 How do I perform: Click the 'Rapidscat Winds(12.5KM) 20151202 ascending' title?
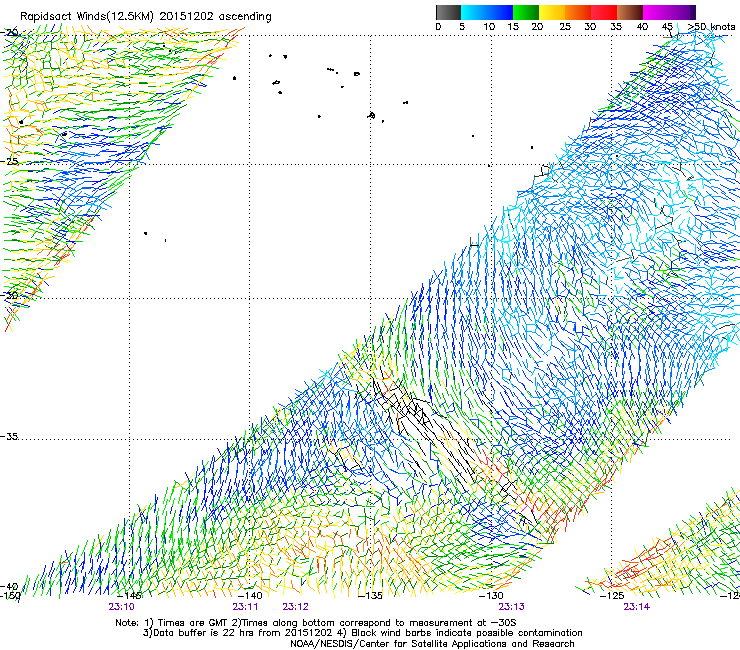146,17
